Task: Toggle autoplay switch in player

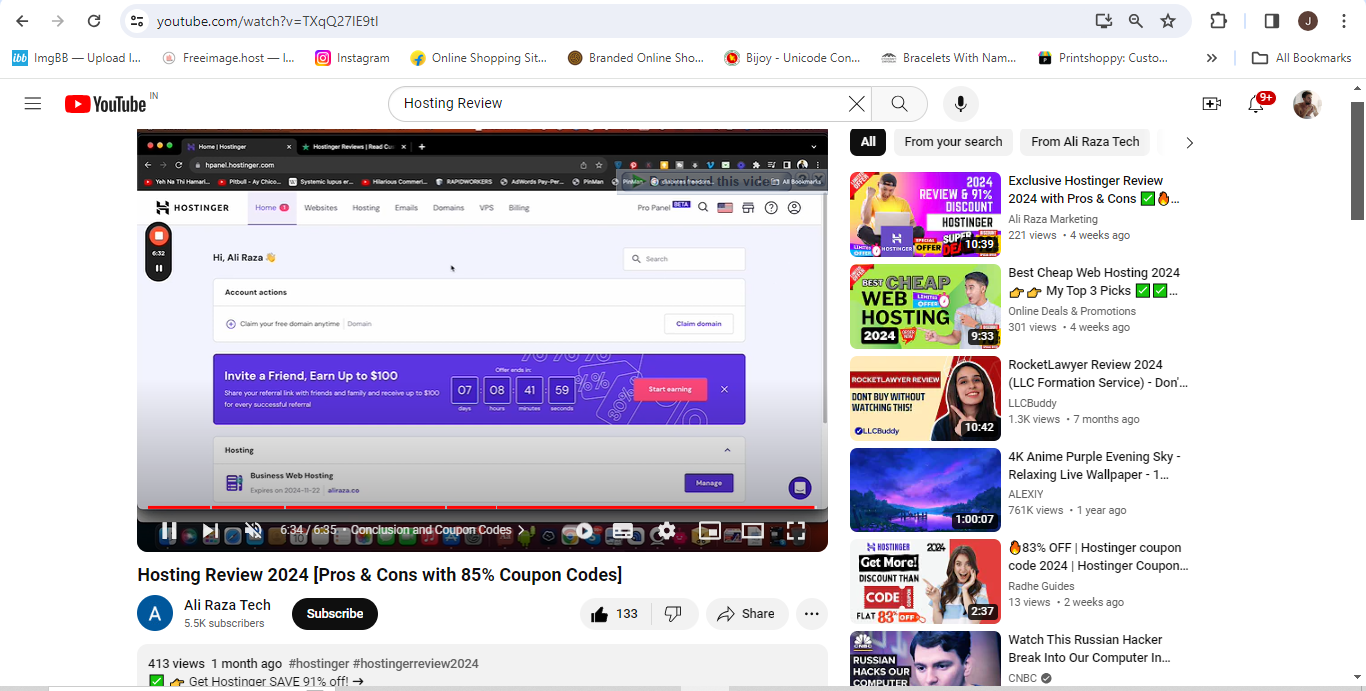Action: (580, 531)
